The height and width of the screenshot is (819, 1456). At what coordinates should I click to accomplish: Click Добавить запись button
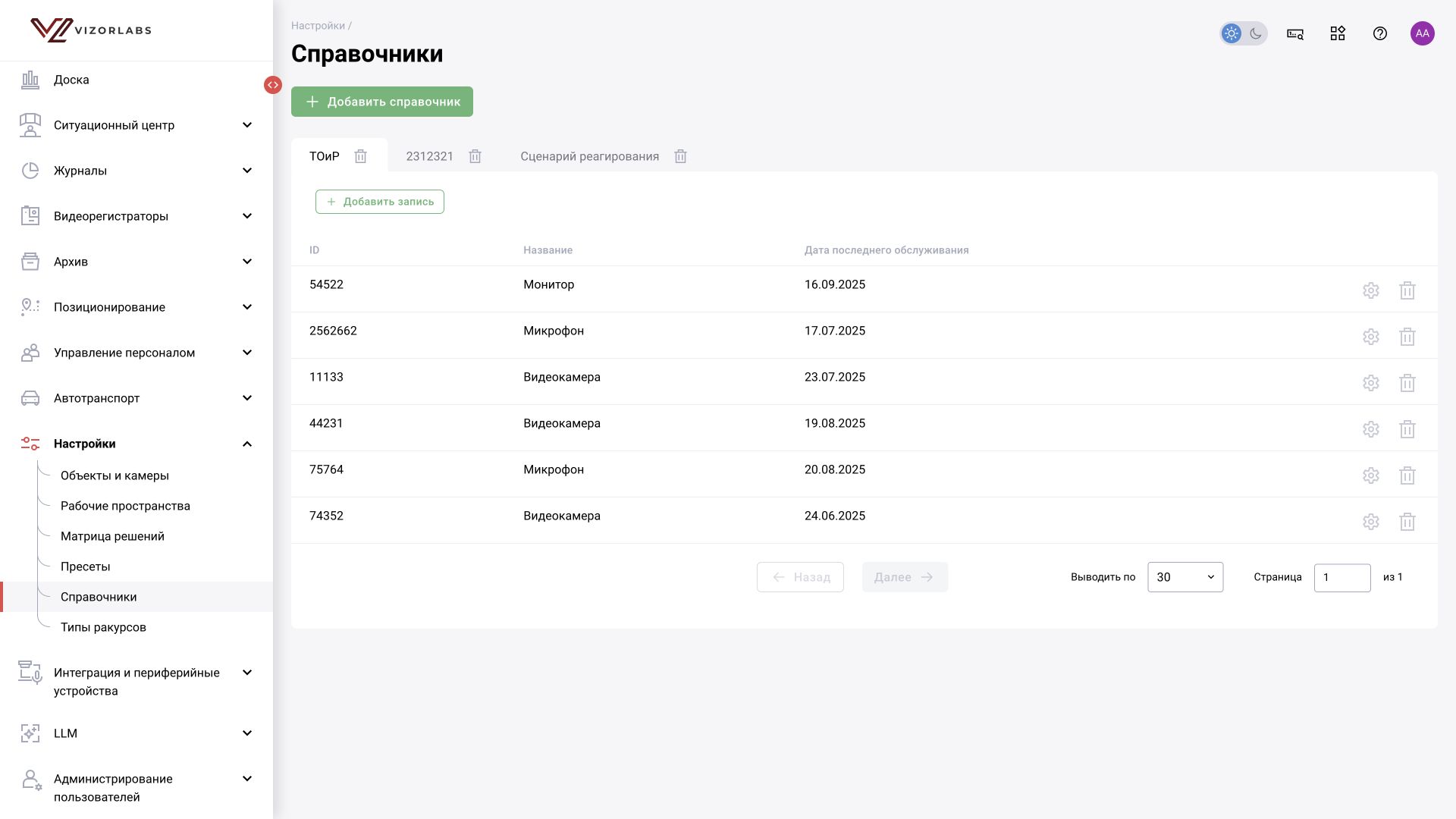point(380,202)
